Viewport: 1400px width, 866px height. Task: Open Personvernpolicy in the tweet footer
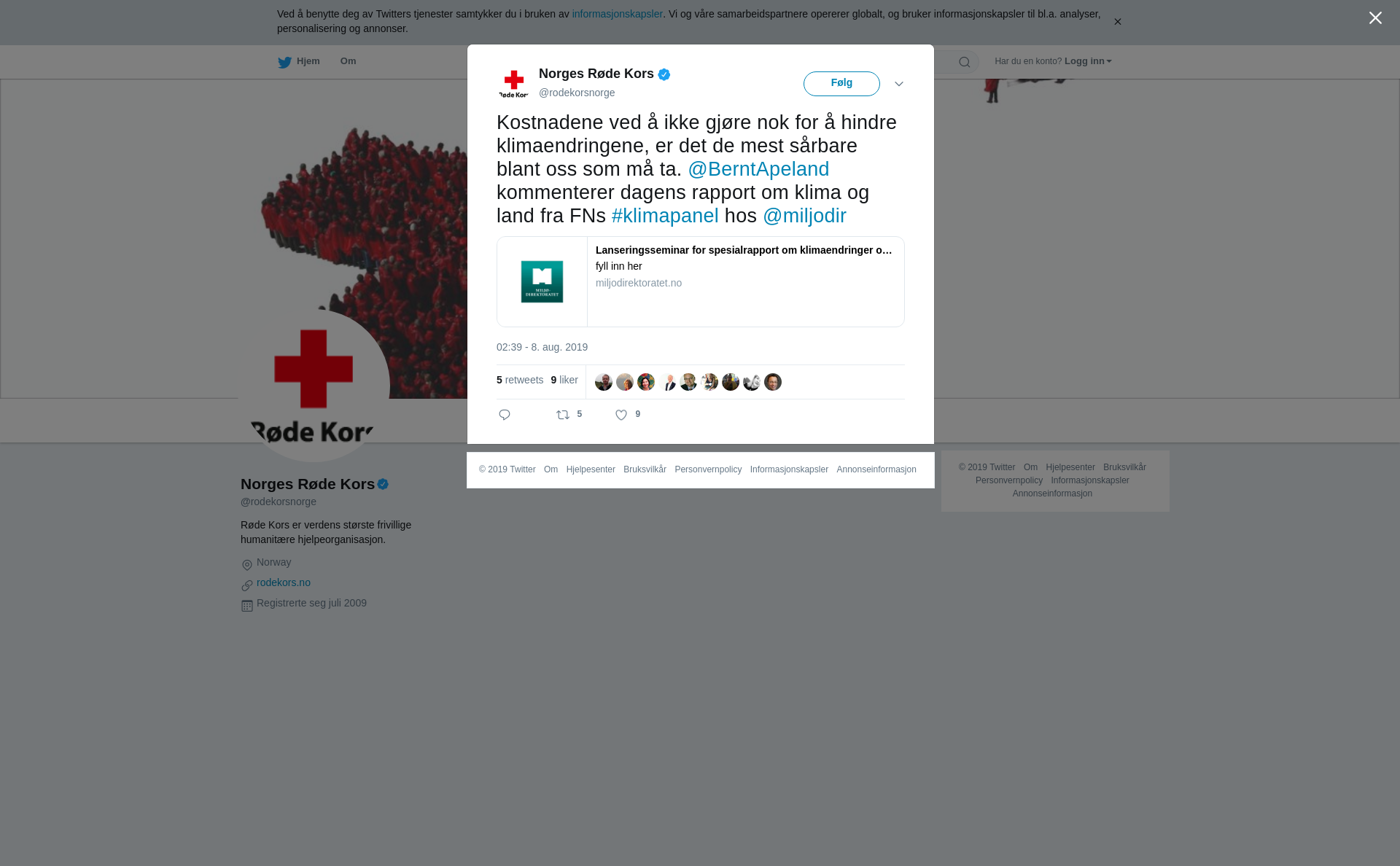pos(708,469)
